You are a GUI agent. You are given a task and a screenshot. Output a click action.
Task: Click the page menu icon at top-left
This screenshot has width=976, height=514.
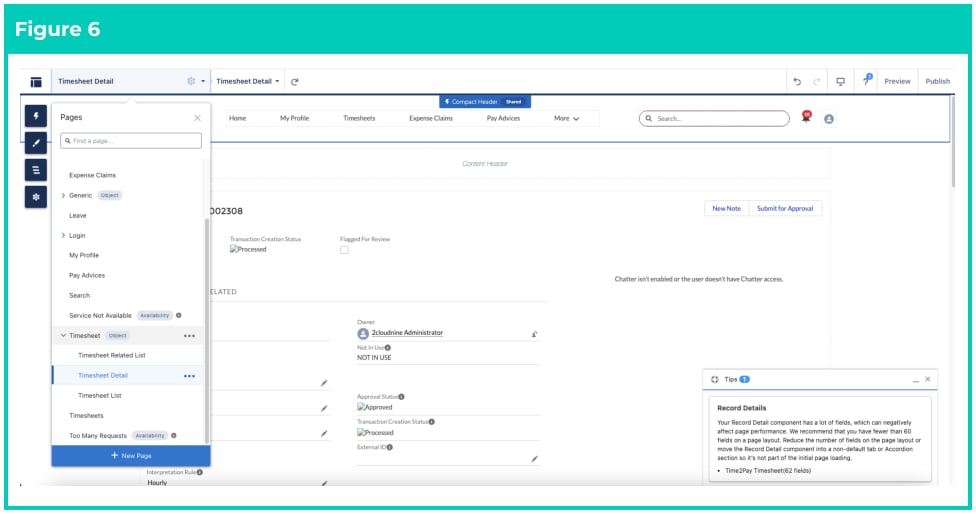coord(36,82)
